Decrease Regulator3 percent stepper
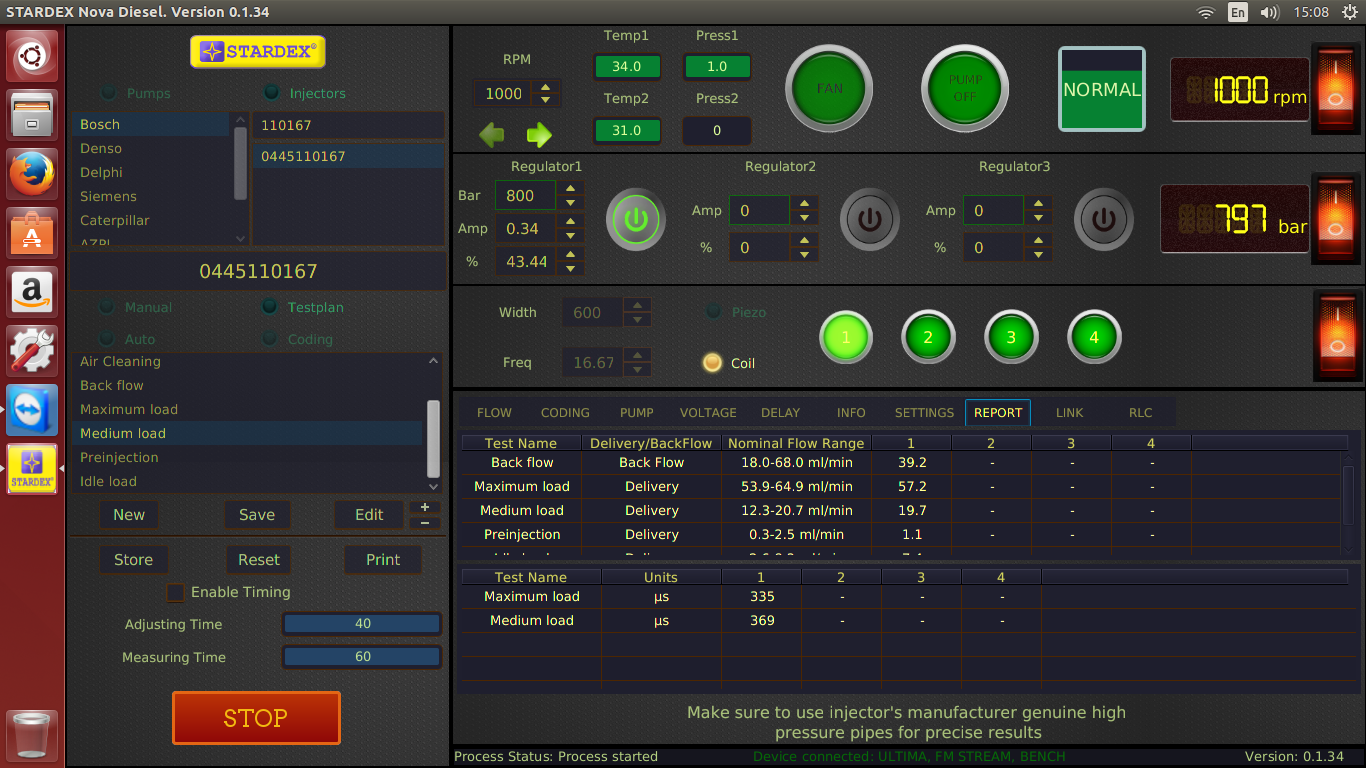The image size is (1366, 768). click(1038, 254)
